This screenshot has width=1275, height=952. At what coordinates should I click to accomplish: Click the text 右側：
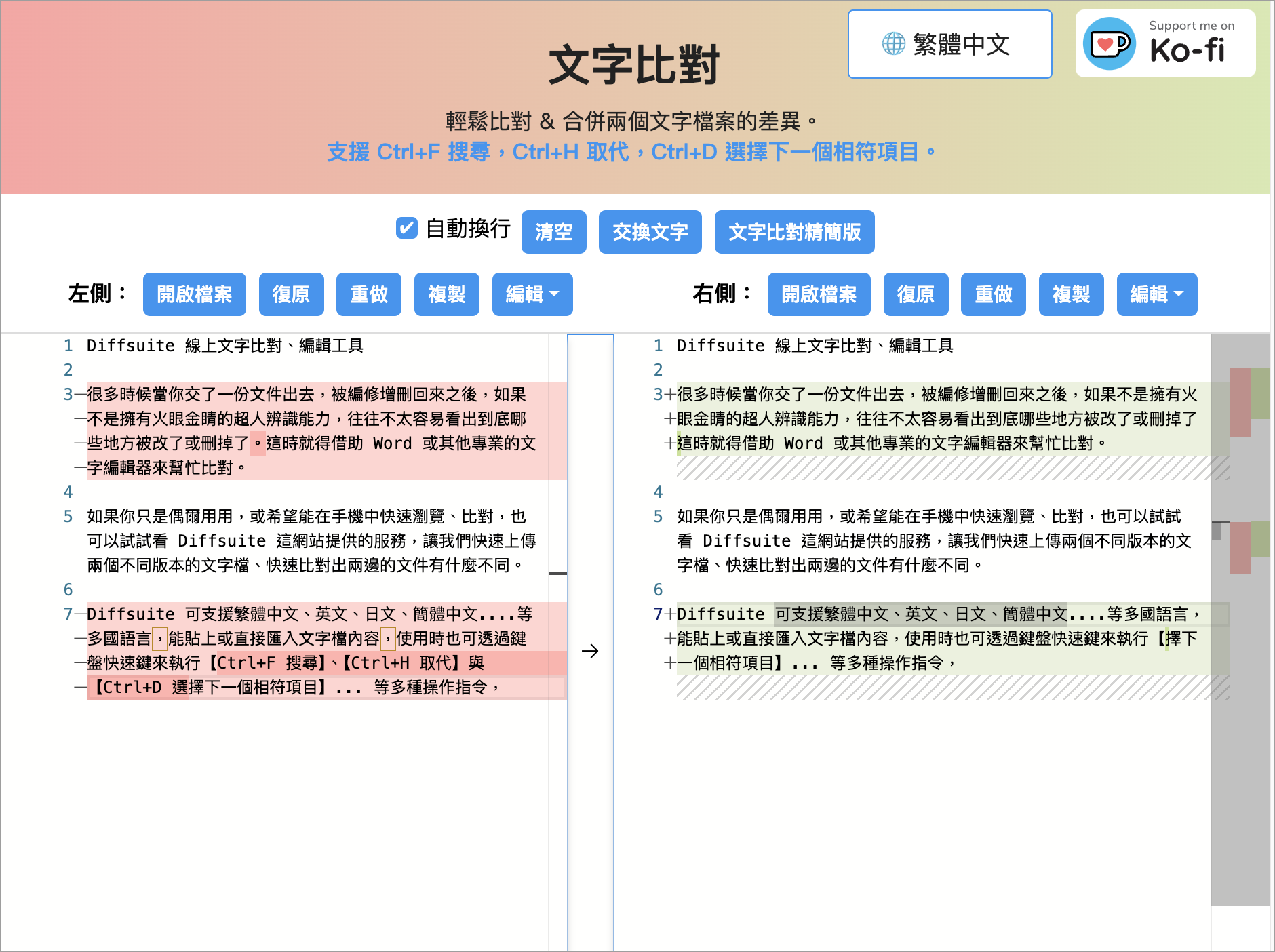[x=723, y=294]
